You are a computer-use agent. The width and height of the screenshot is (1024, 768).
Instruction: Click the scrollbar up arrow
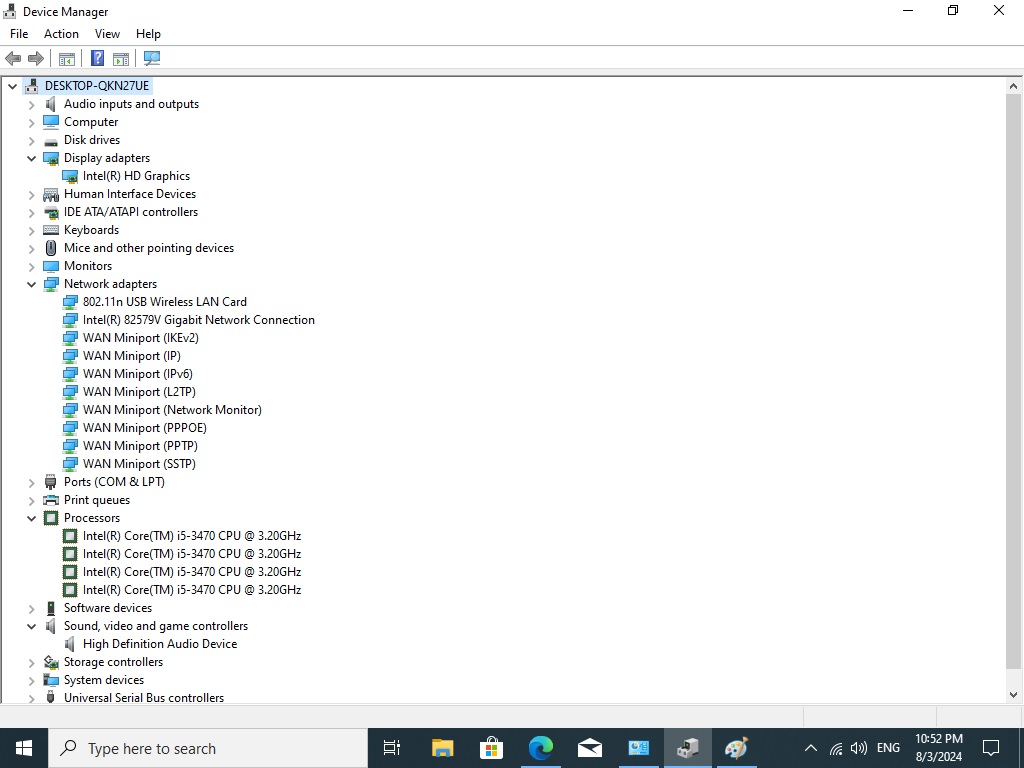[x=1013, y=86]
